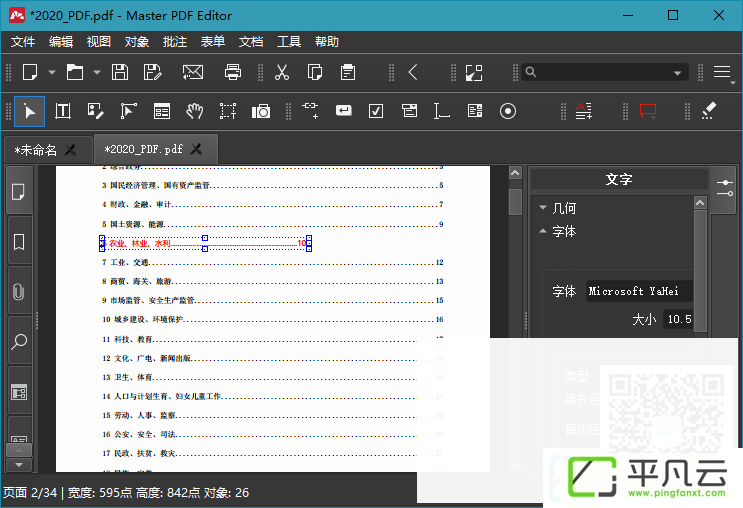Viewport: 743px width, 508px height.
Task: Click the document scrollbar up arrow
Action: pos(515,172)
